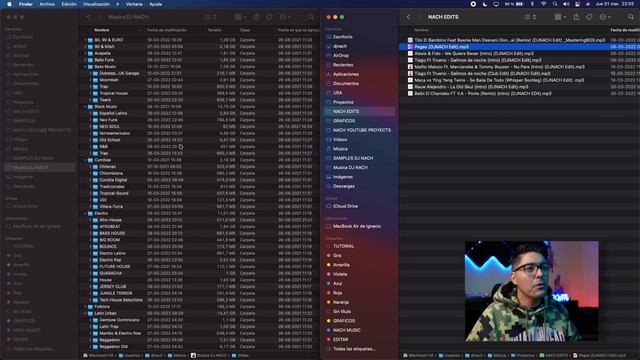
Task: Open the Archivo menu
Action: 47,4
